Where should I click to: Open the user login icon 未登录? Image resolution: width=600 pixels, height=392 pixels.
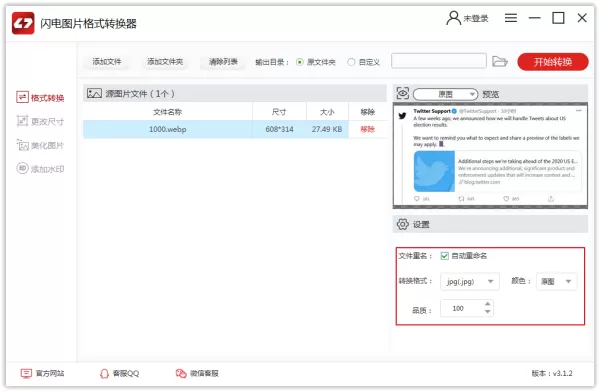[x=453, y=18]
